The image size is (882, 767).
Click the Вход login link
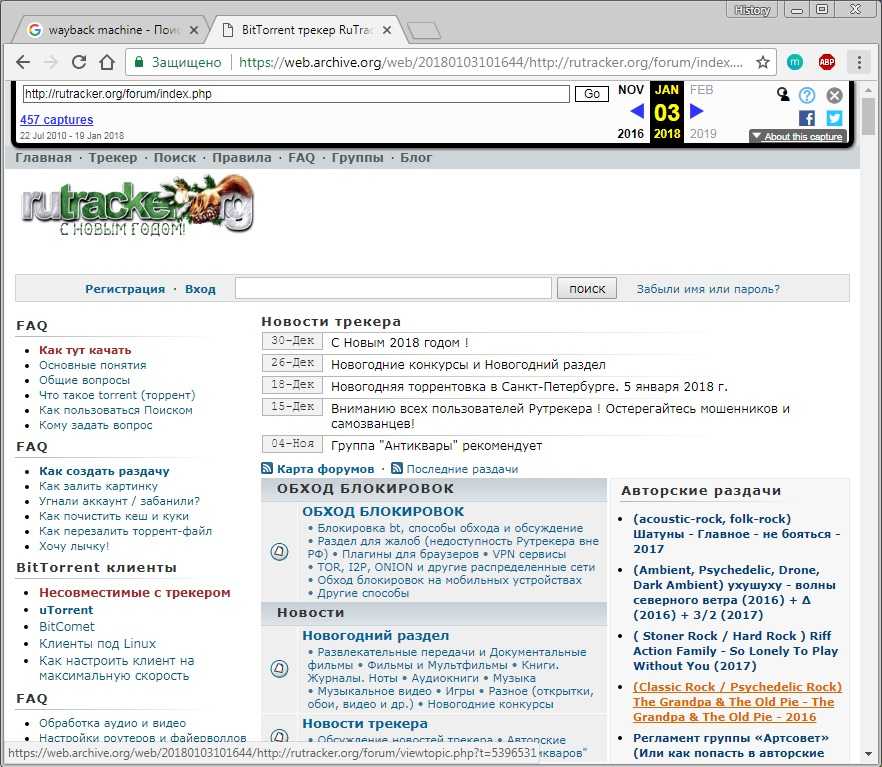point(200,289)
